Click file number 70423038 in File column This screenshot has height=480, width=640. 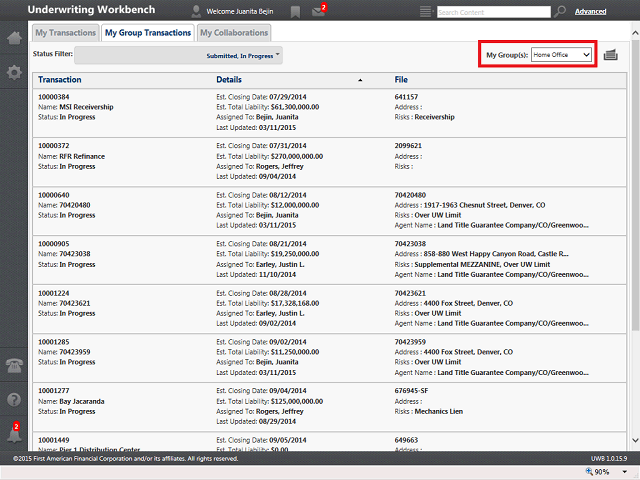pyautogui.click(x=410, y=244)
